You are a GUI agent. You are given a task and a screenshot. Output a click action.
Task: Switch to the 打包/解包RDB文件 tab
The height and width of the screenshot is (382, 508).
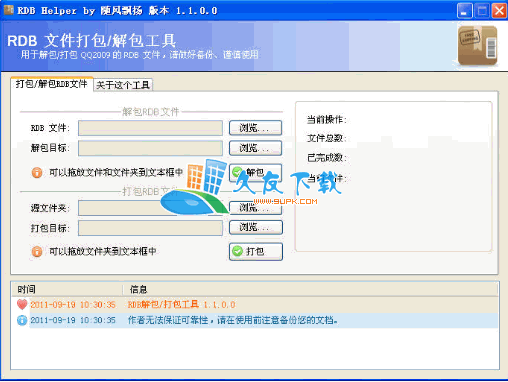[x=52, y=84]
